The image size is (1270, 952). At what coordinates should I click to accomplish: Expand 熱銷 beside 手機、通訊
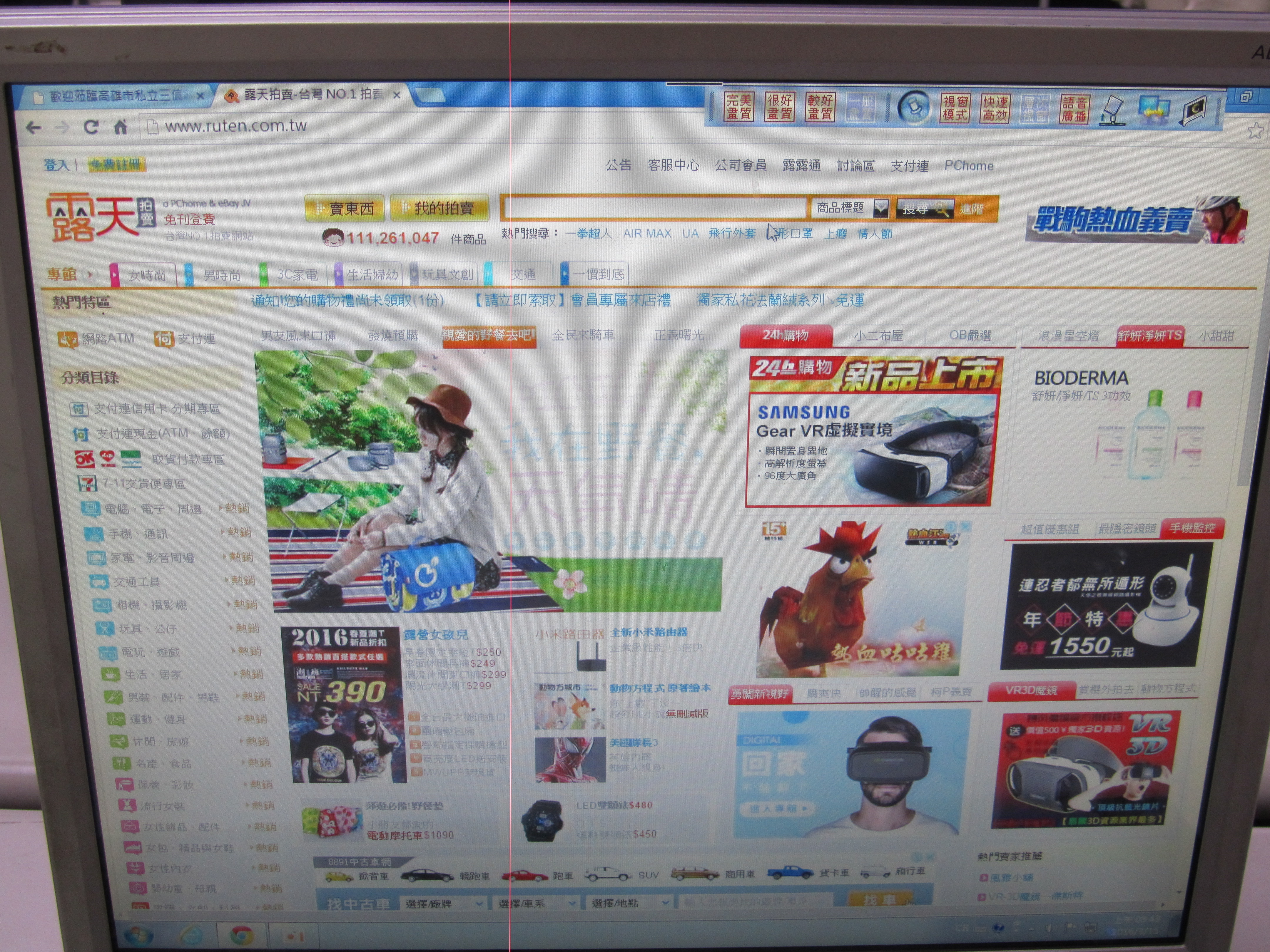click(237, 532)
